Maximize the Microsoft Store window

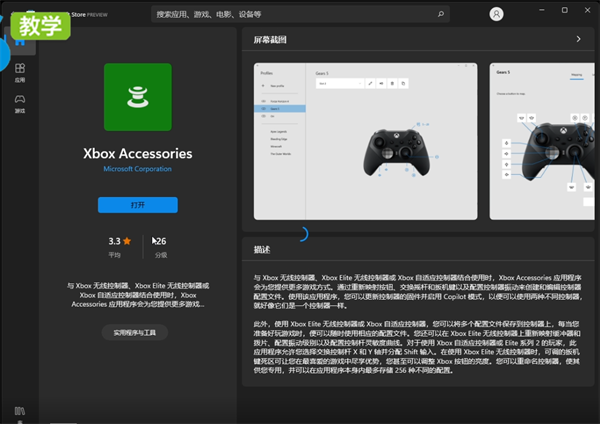tap(564, 10)
